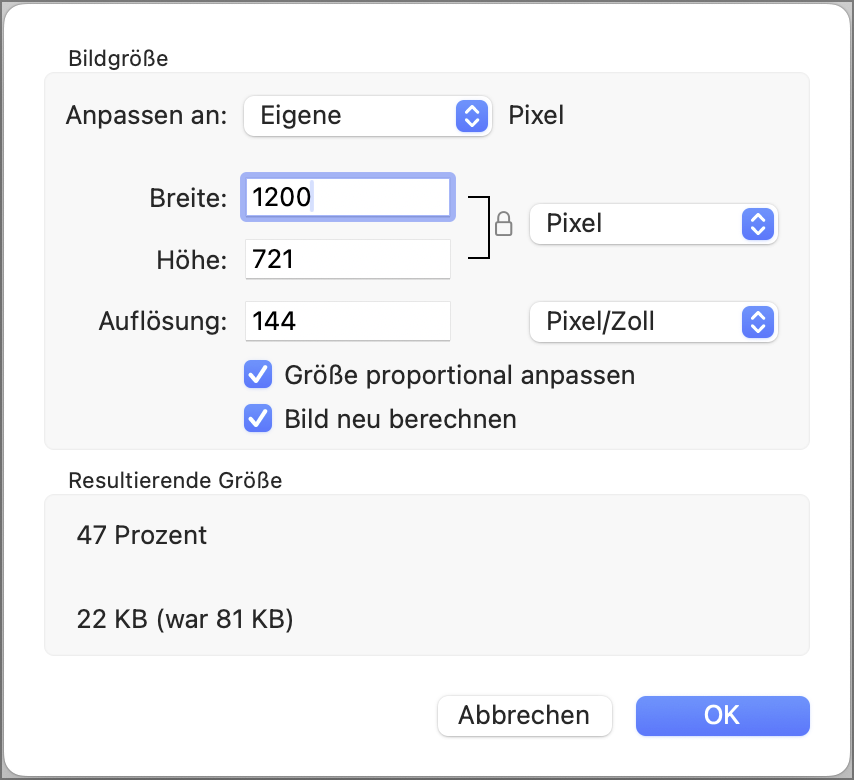Click the 47 Prozent result text
Viewport: 854px width, 780px height.
click(x=142, y=535)
